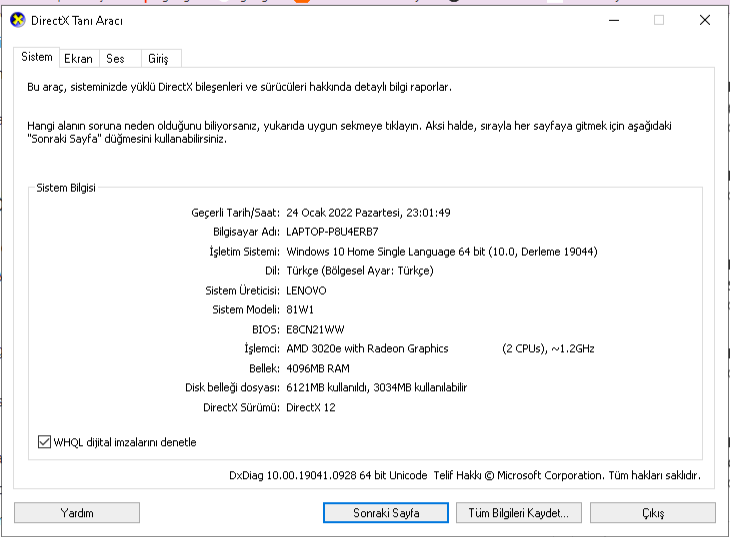Click the 4096MB RAM value

tap(318, 368)
